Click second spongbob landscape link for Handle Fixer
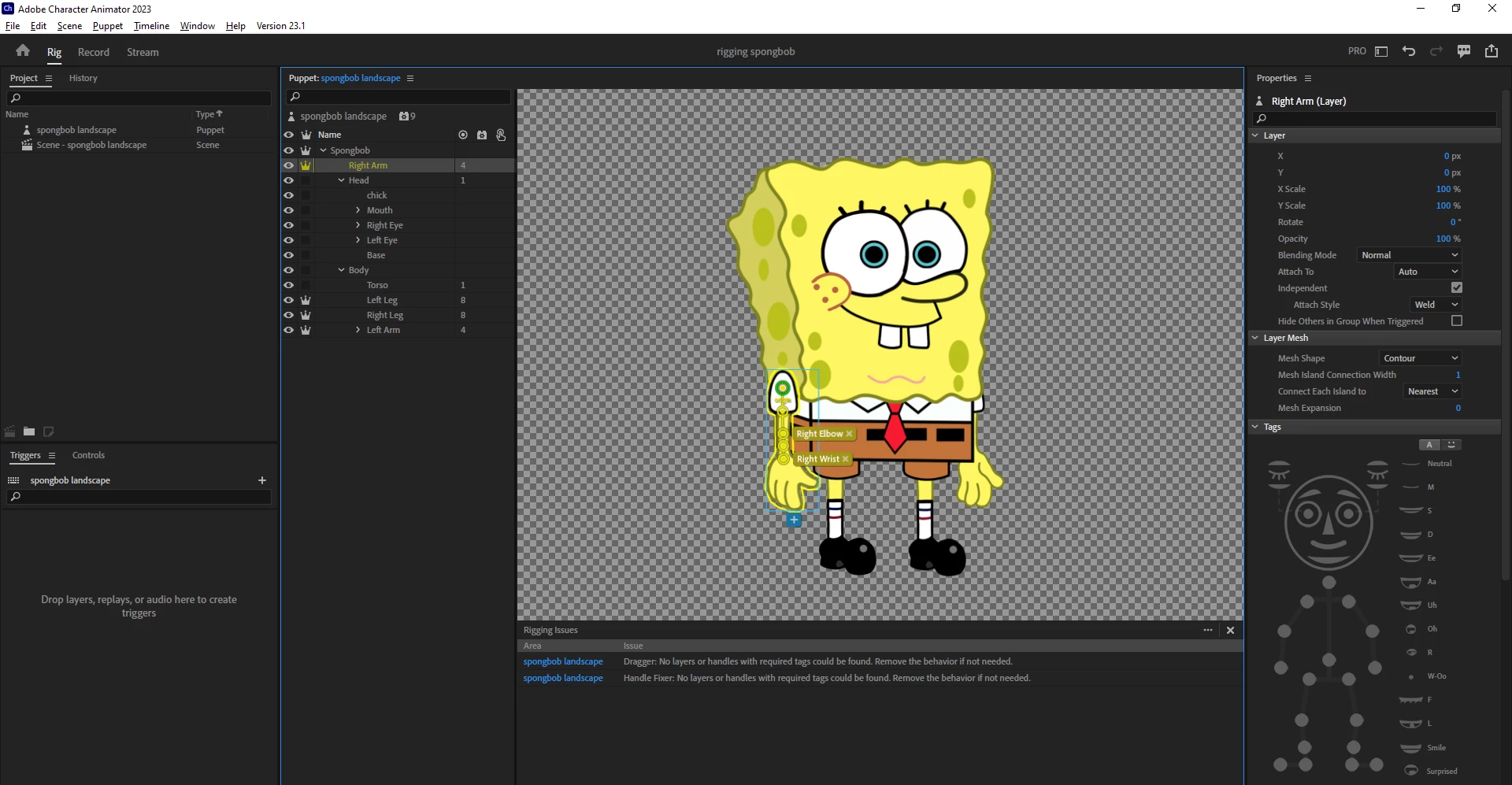The height and width of the screenshot is (785, 1512). click(563, 678)
